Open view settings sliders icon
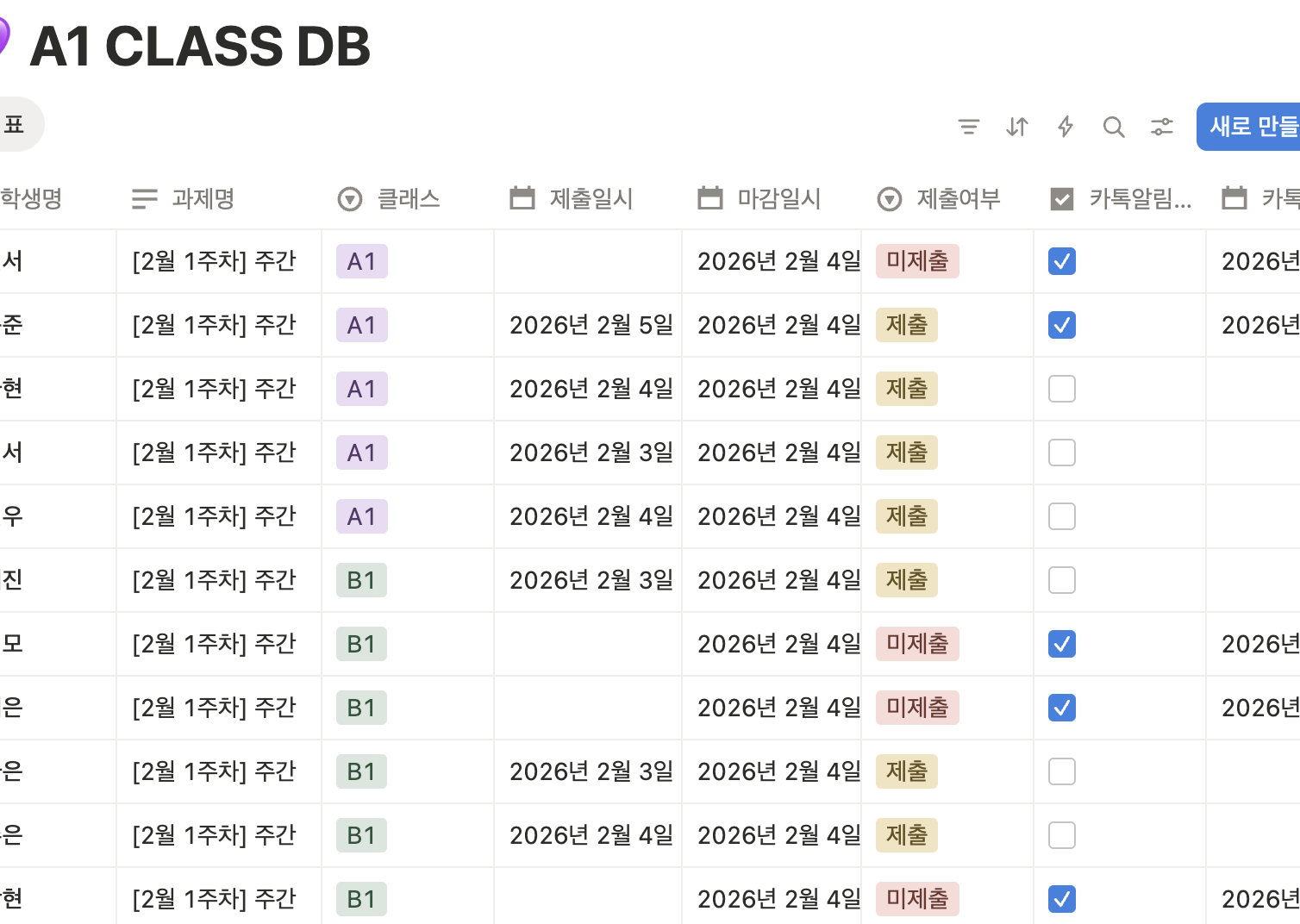 pos(1162,128)
